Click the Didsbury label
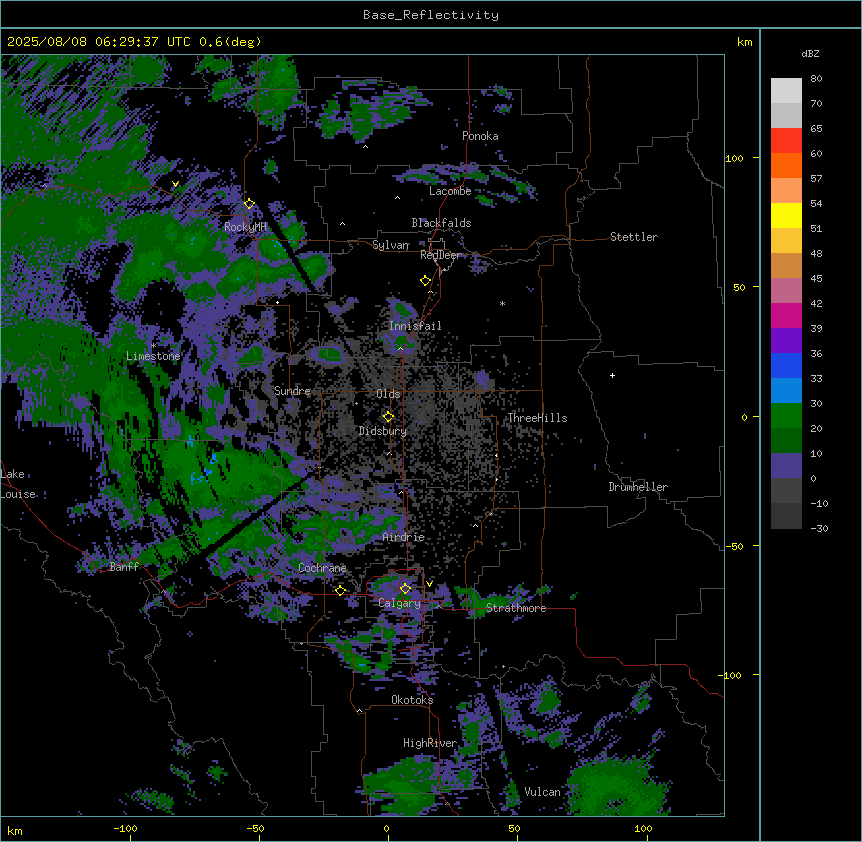This screenshot has width=862, height=842. click(383, 431)
